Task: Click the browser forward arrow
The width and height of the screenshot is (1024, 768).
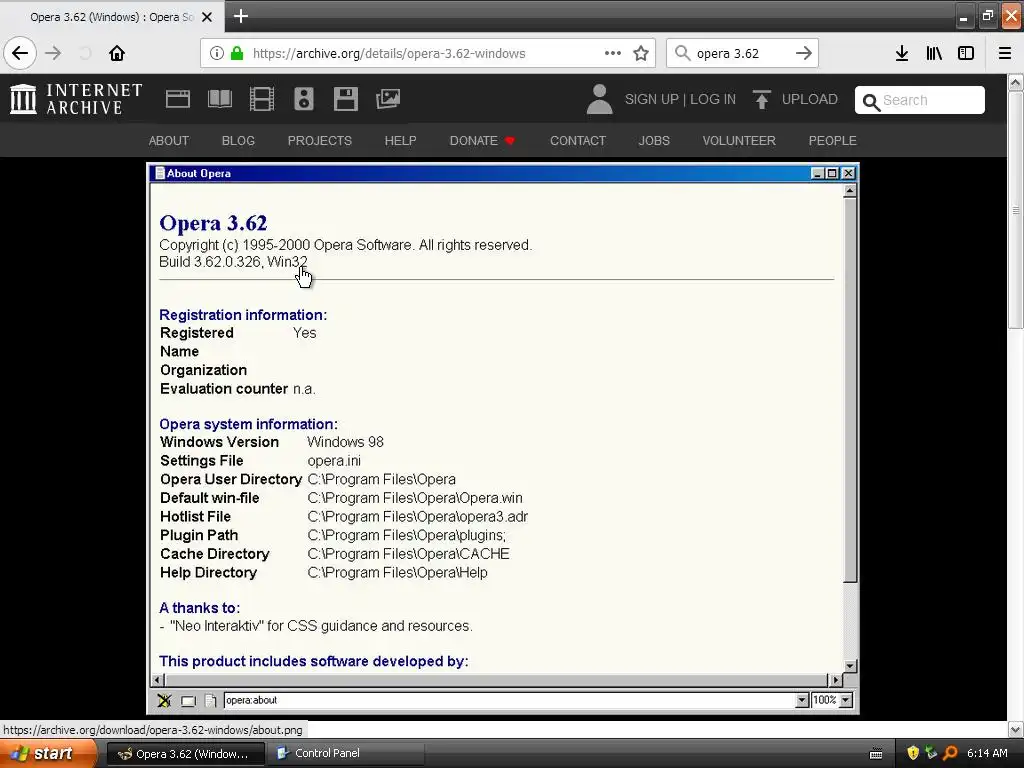Action: (x=53, y=53)
